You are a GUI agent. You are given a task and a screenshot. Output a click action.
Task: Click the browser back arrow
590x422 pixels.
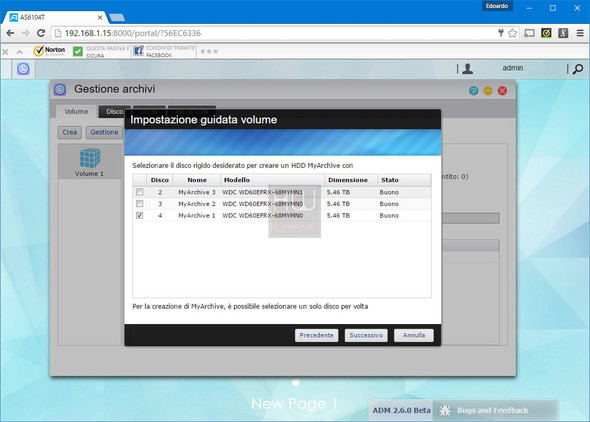10,33
